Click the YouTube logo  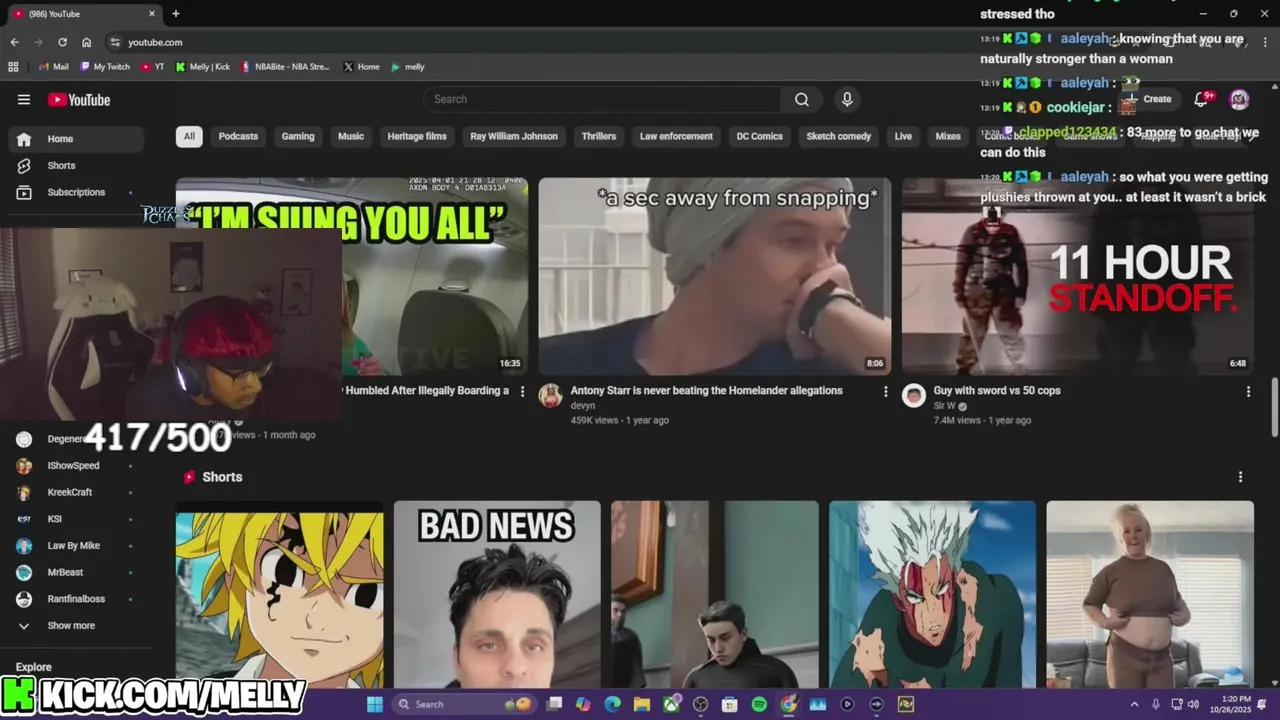click(79, 99)
